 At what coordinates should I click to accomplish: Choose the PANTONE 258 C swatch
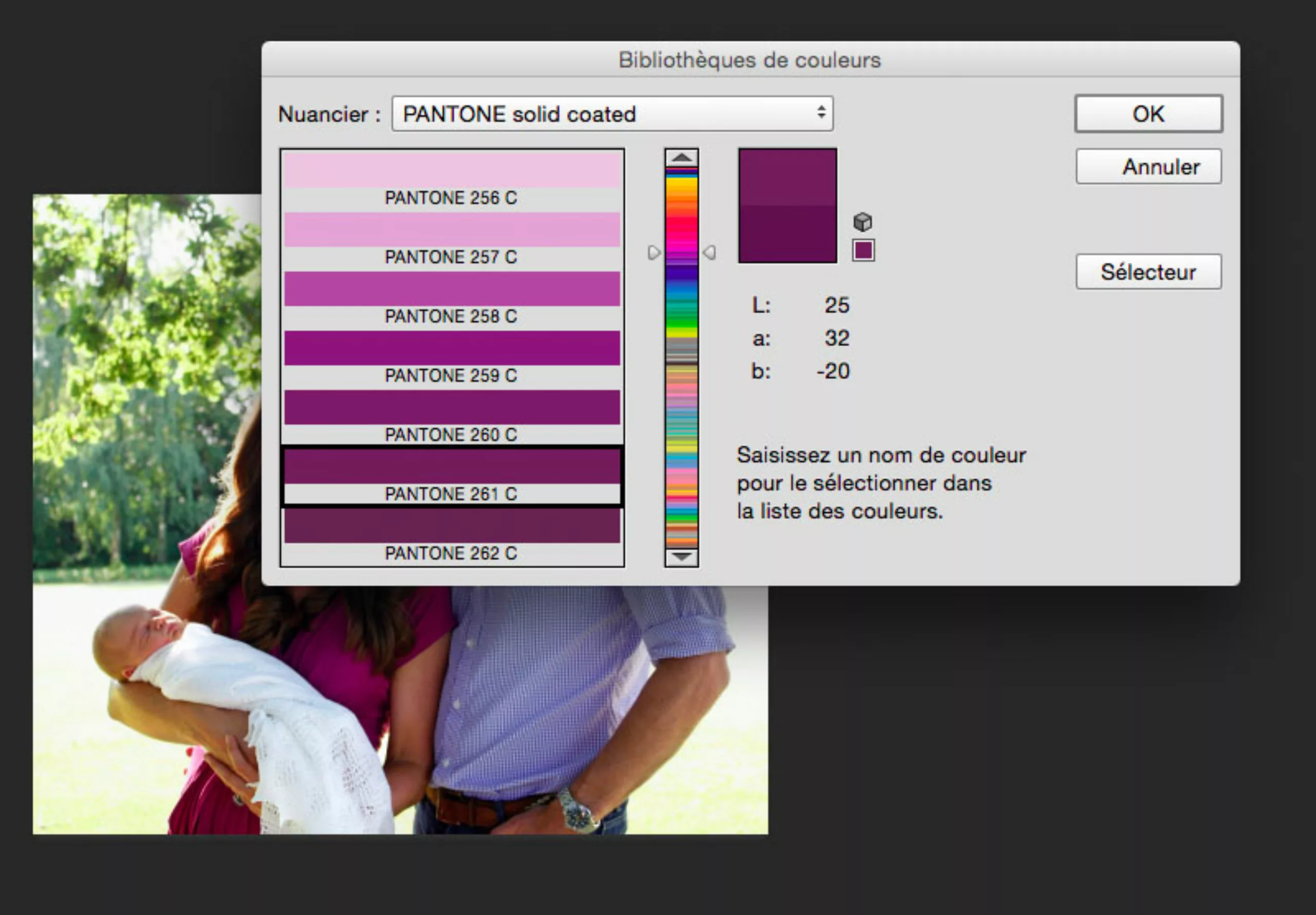[x=451, y=289]
